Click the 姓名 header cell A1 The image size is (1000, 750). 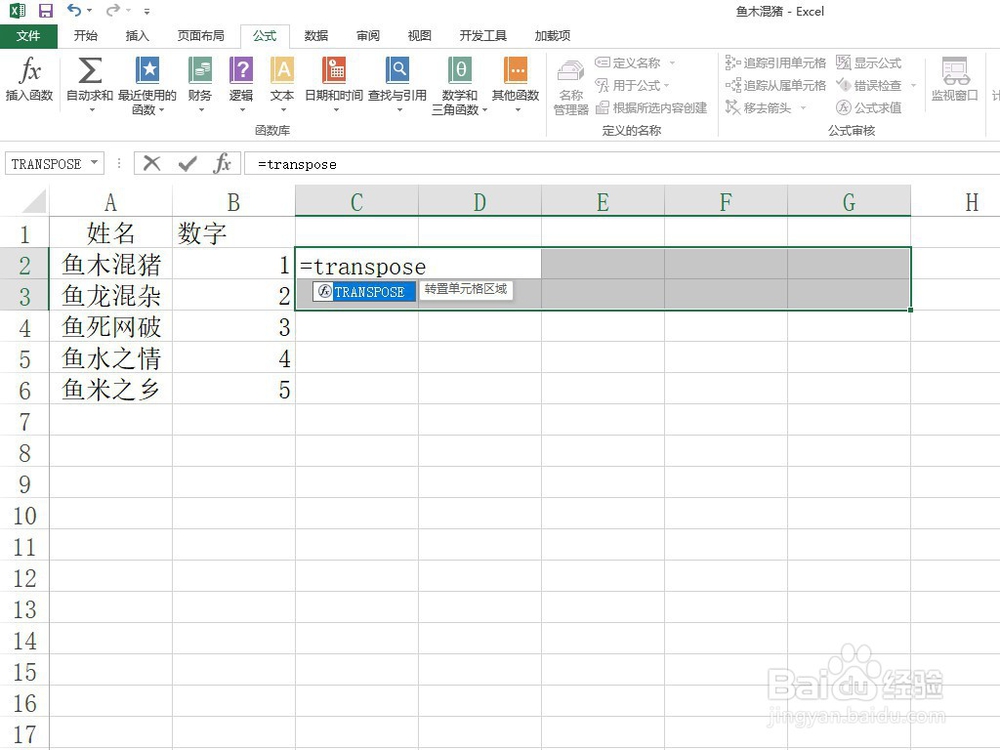click(x=110, y=233)
